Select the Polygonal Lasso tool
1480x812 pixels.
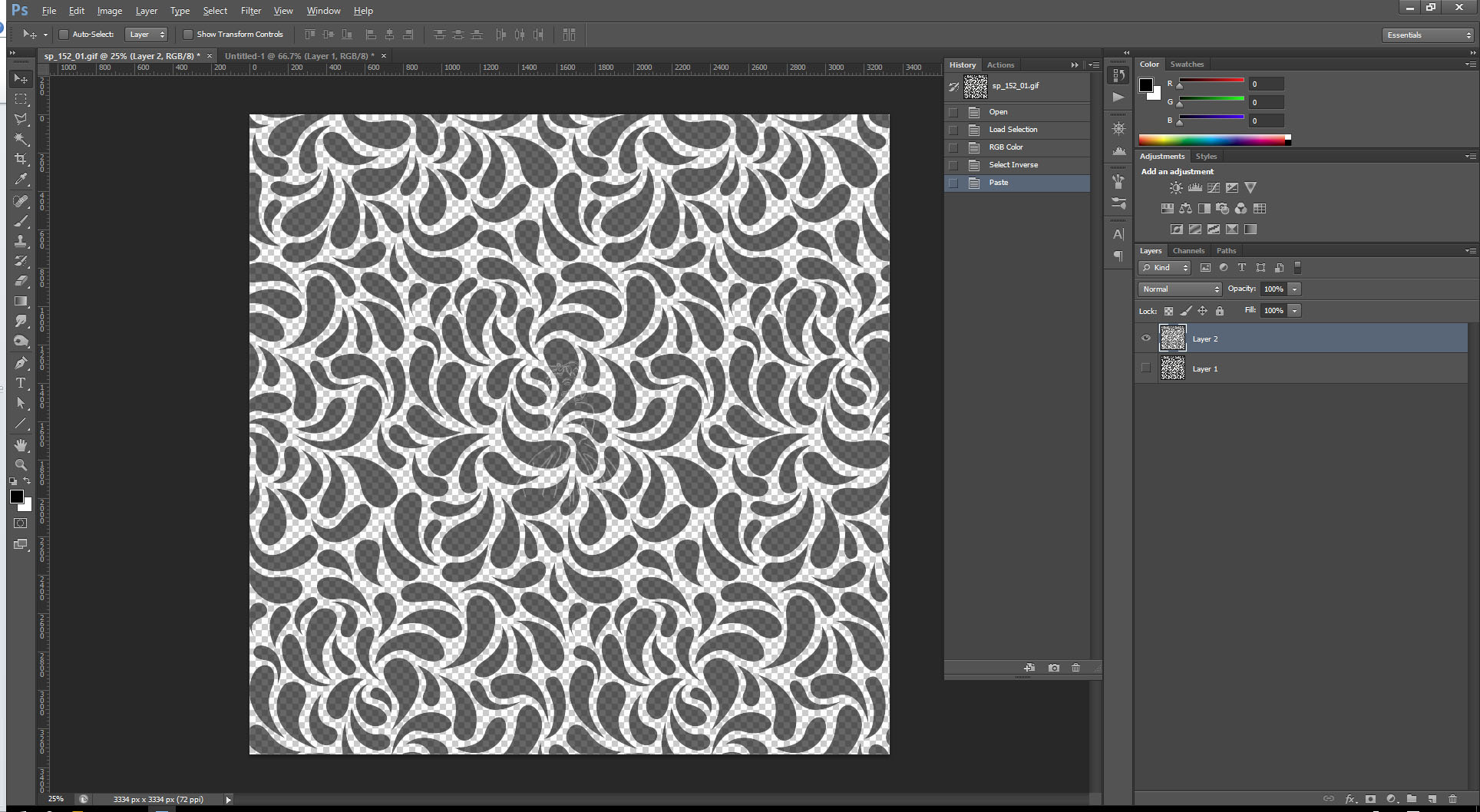pos(21,119)
